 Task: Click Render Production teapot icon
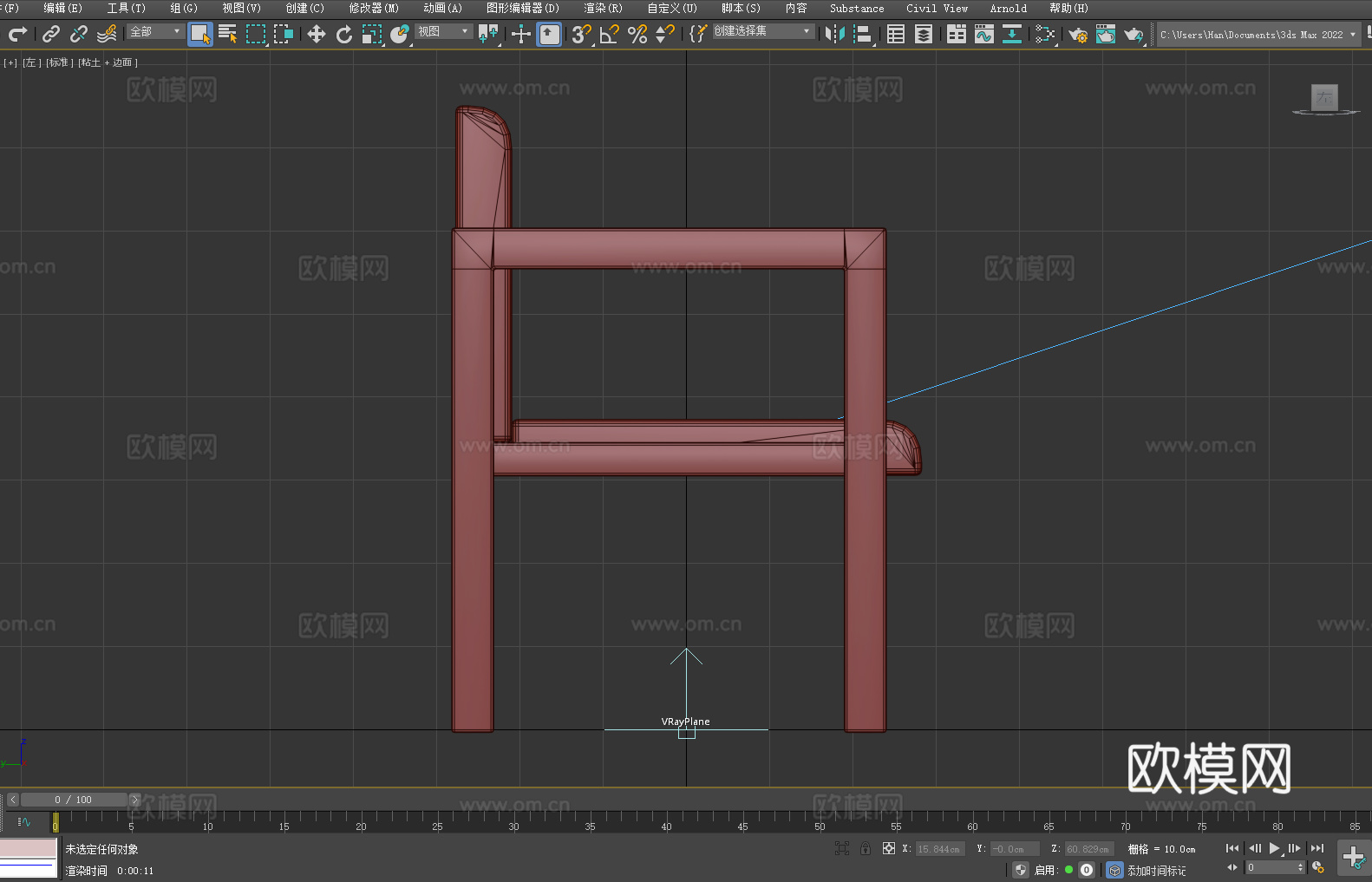pyautogui.click(x=1134, y=34)
